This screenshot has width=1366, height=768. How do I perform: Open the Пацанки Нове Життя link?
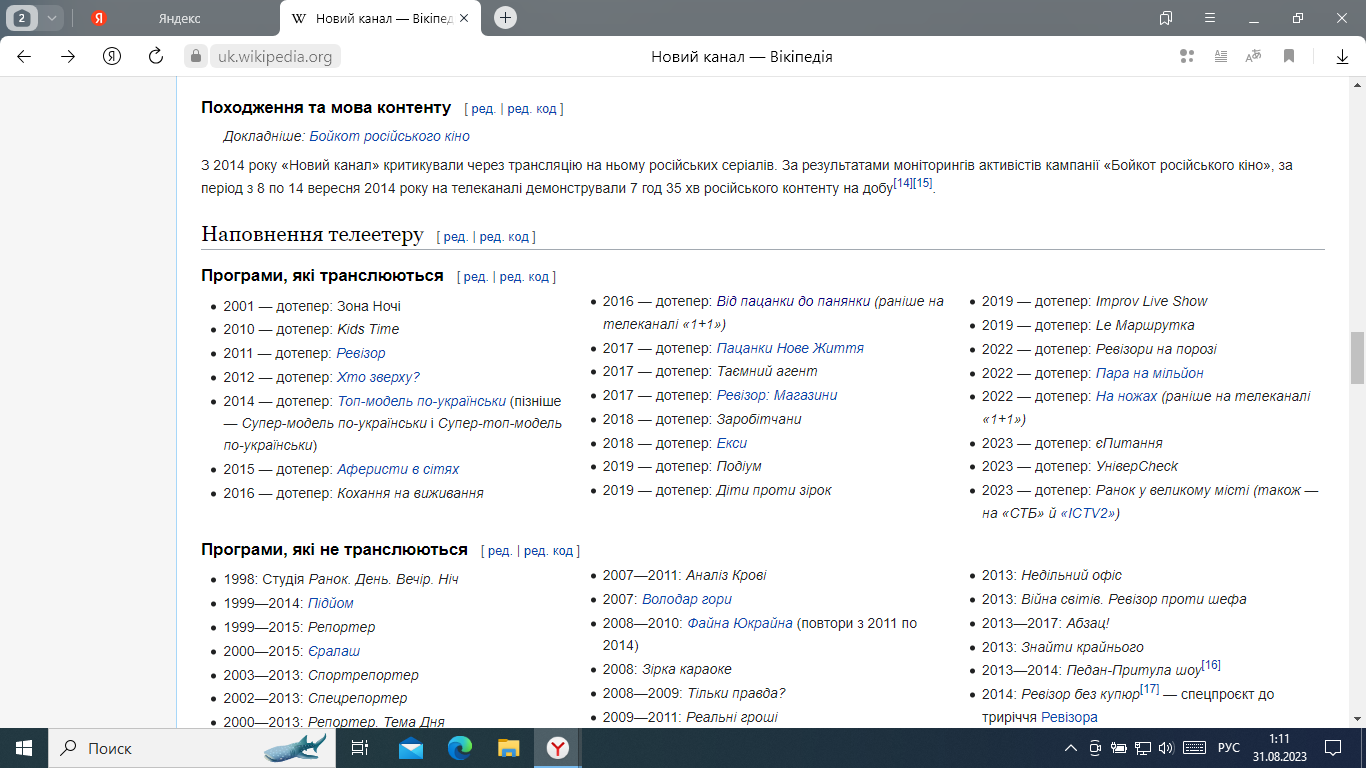coord(790,348)
